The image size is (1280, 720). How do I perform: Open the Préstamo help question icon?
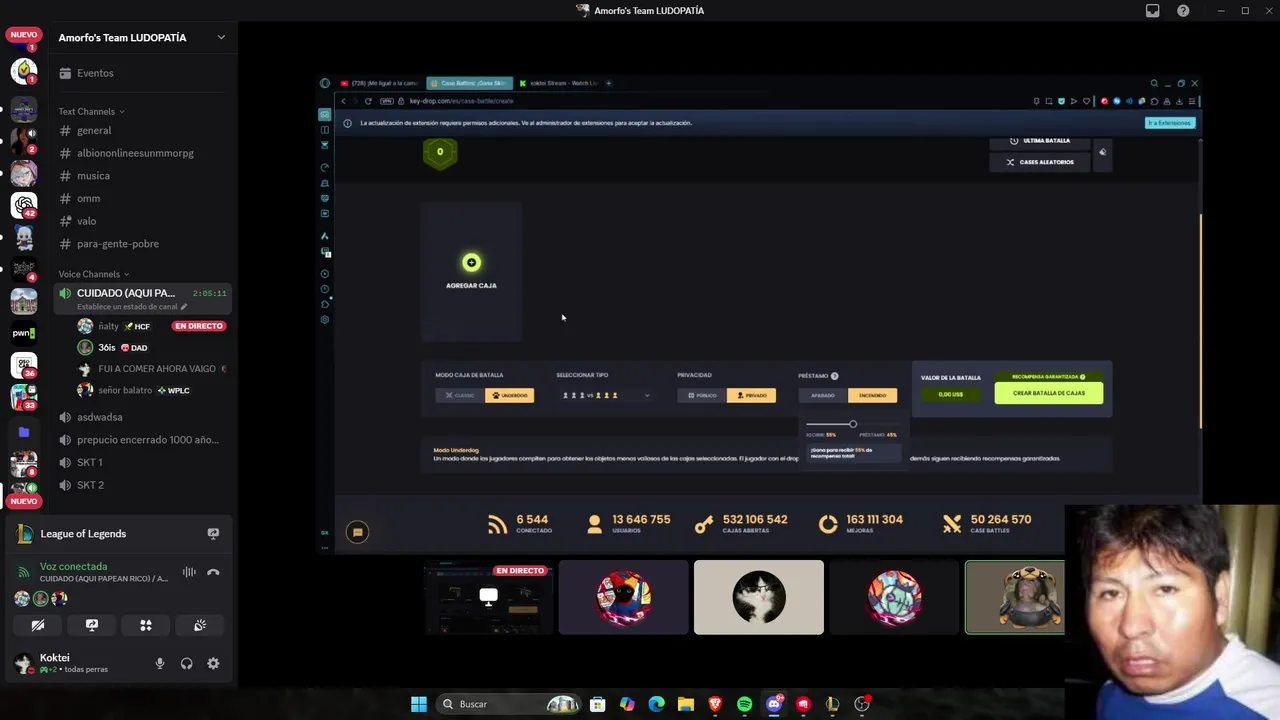point(835,376)
